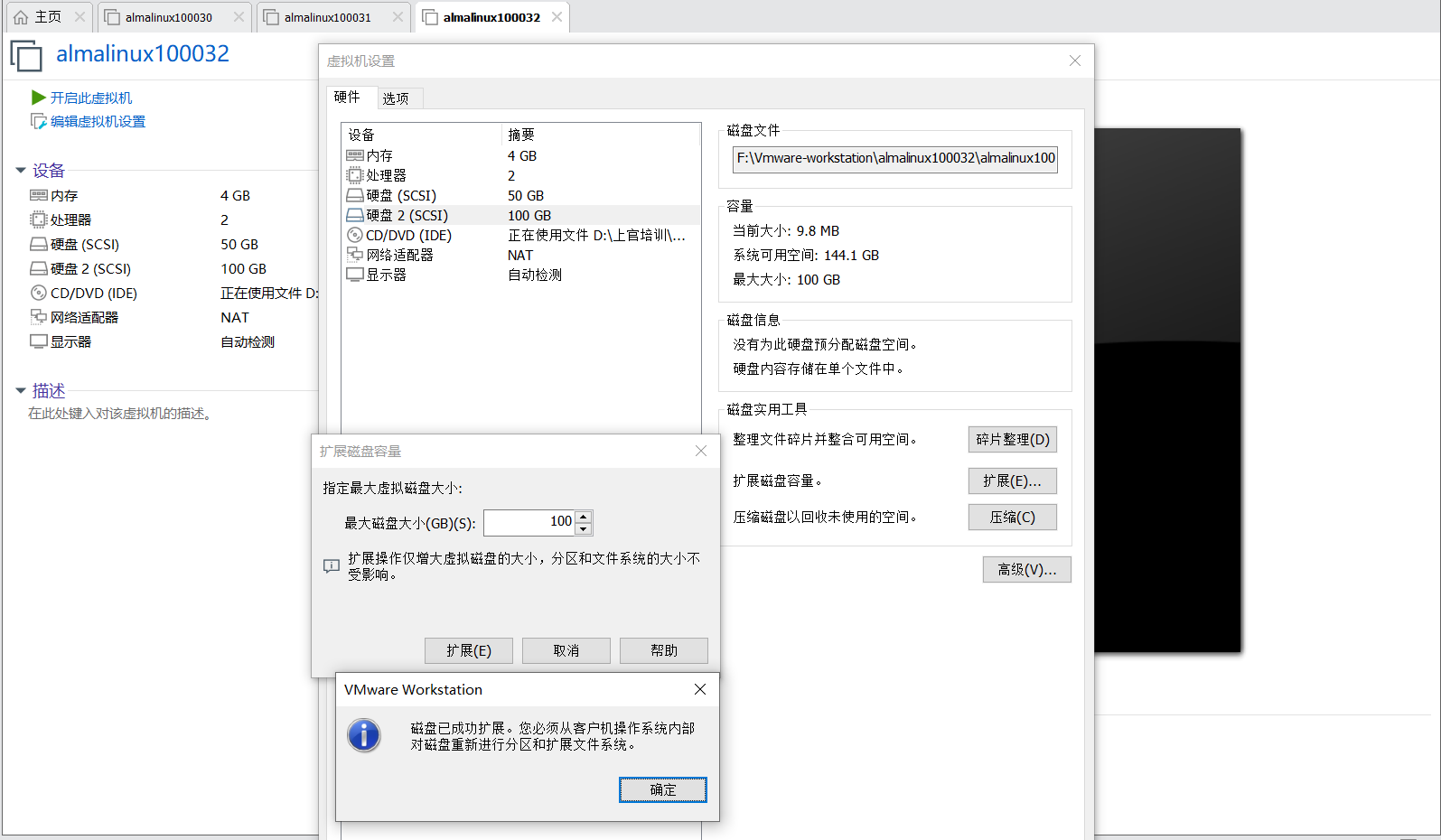Select the almalinux100032 tab
This screenshot has height=840, width=1441.
pyautogui.click(x=491, y=17)
